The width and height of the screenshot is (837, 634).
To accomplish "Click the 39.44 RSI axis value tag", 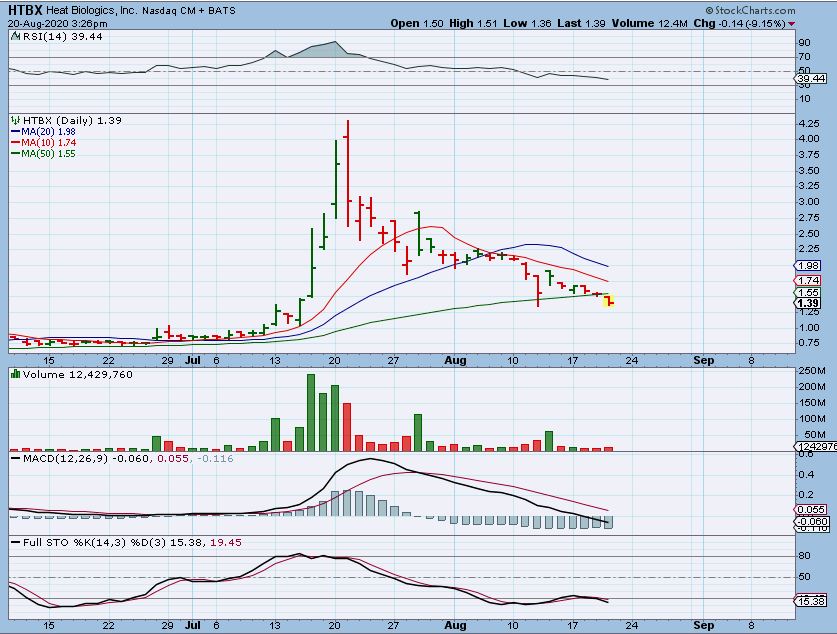I will (811, 79).
